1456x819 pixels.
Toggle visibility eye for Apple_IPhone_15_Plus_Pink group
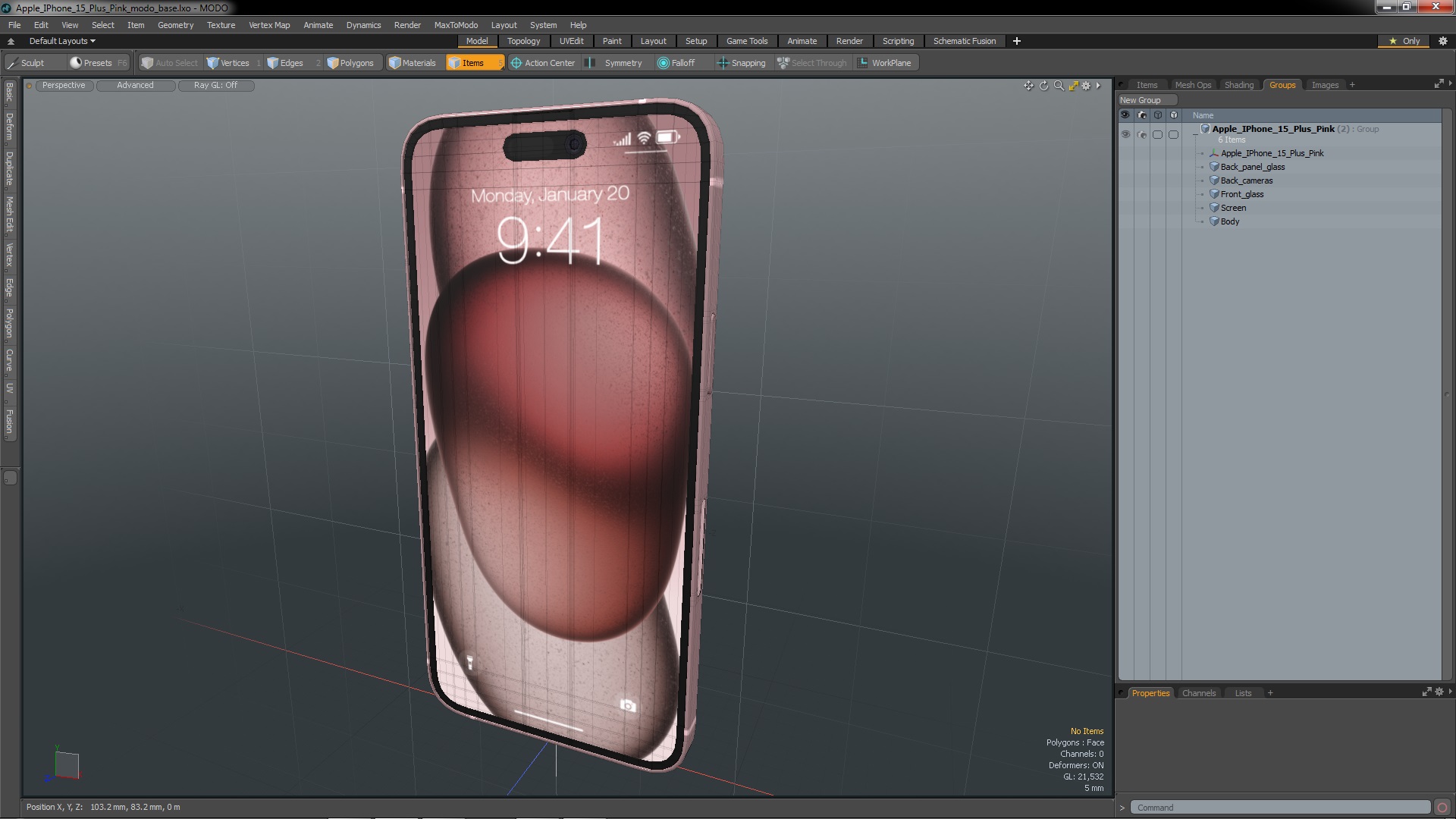click(1125, 134)
